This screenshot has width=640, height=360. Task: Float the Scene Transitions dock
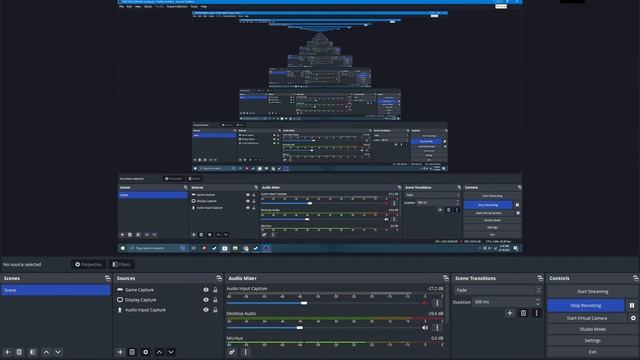[x=540, y=278]
